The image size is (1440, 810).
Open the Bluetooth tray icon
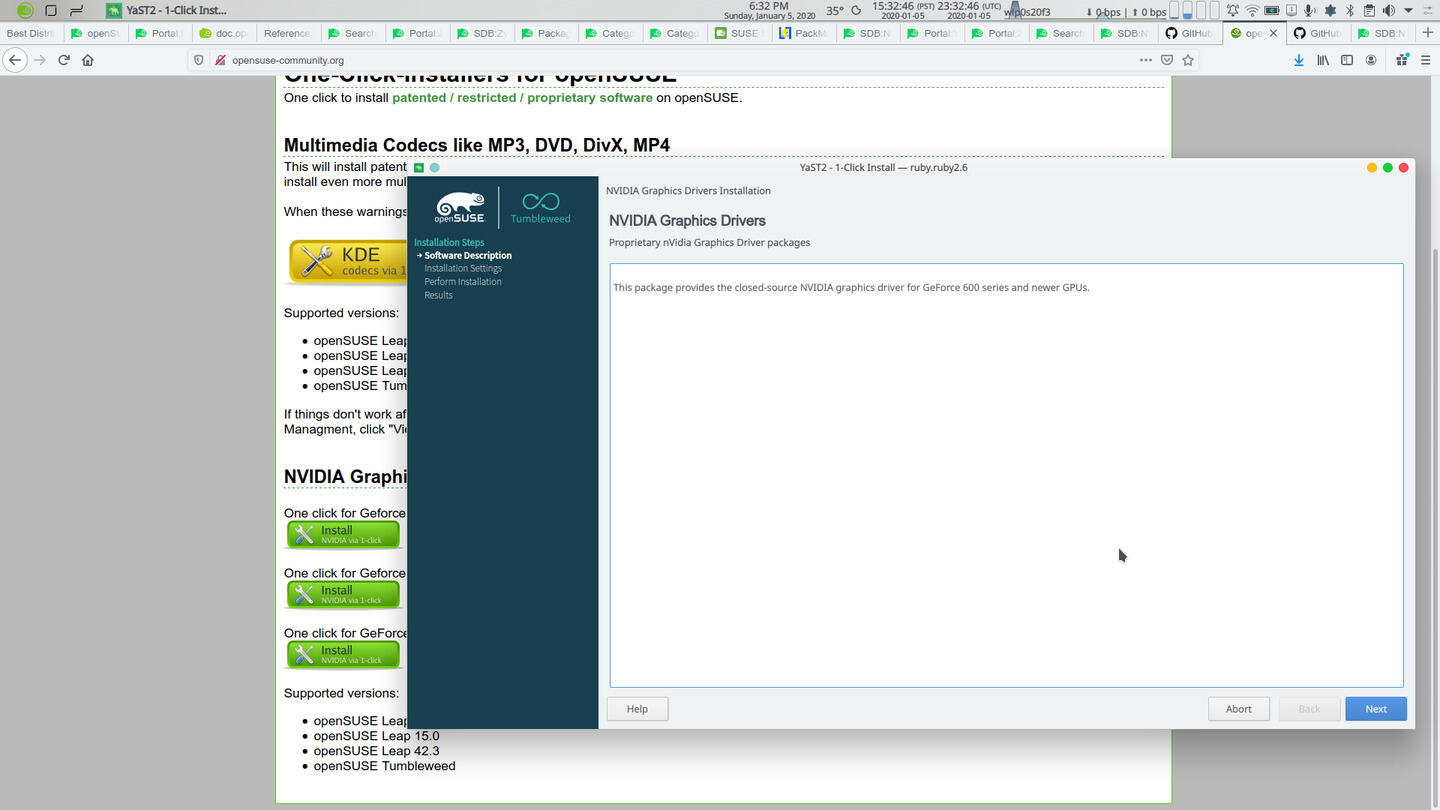[x=1349, y=11]
